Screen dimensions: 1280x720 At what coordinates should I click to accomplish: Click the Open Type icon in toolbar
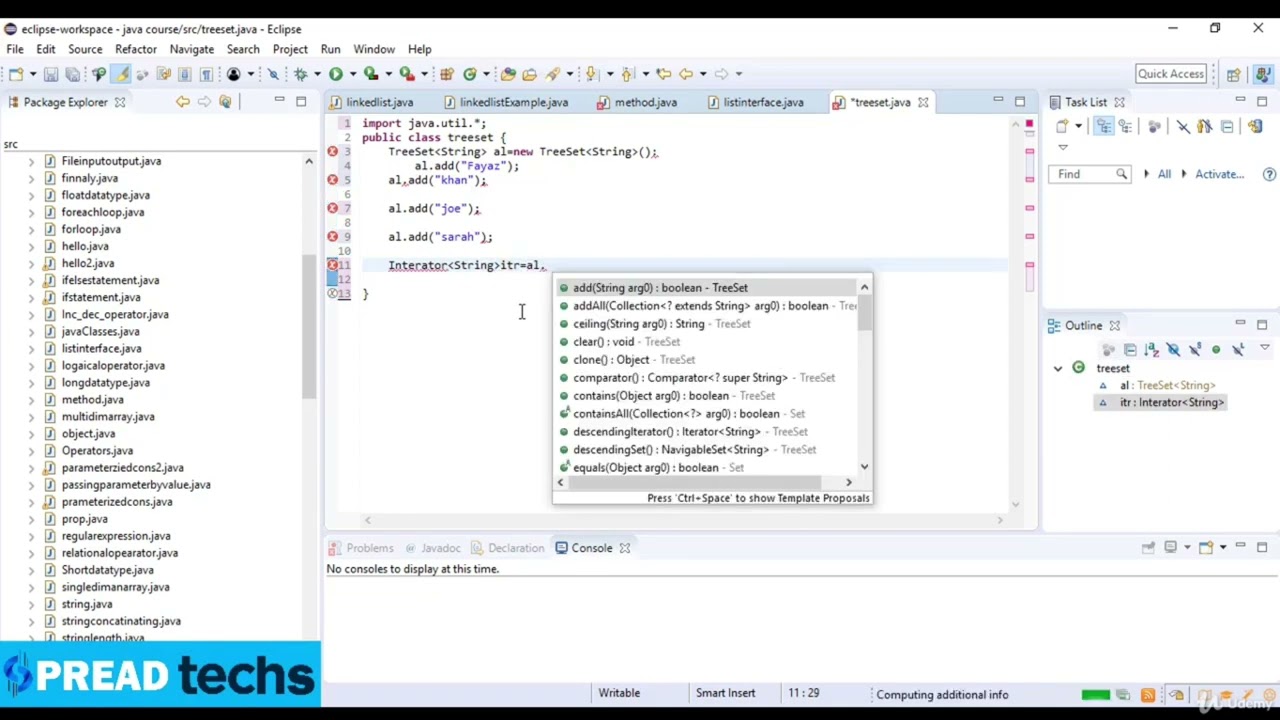[x=508, y=74]
